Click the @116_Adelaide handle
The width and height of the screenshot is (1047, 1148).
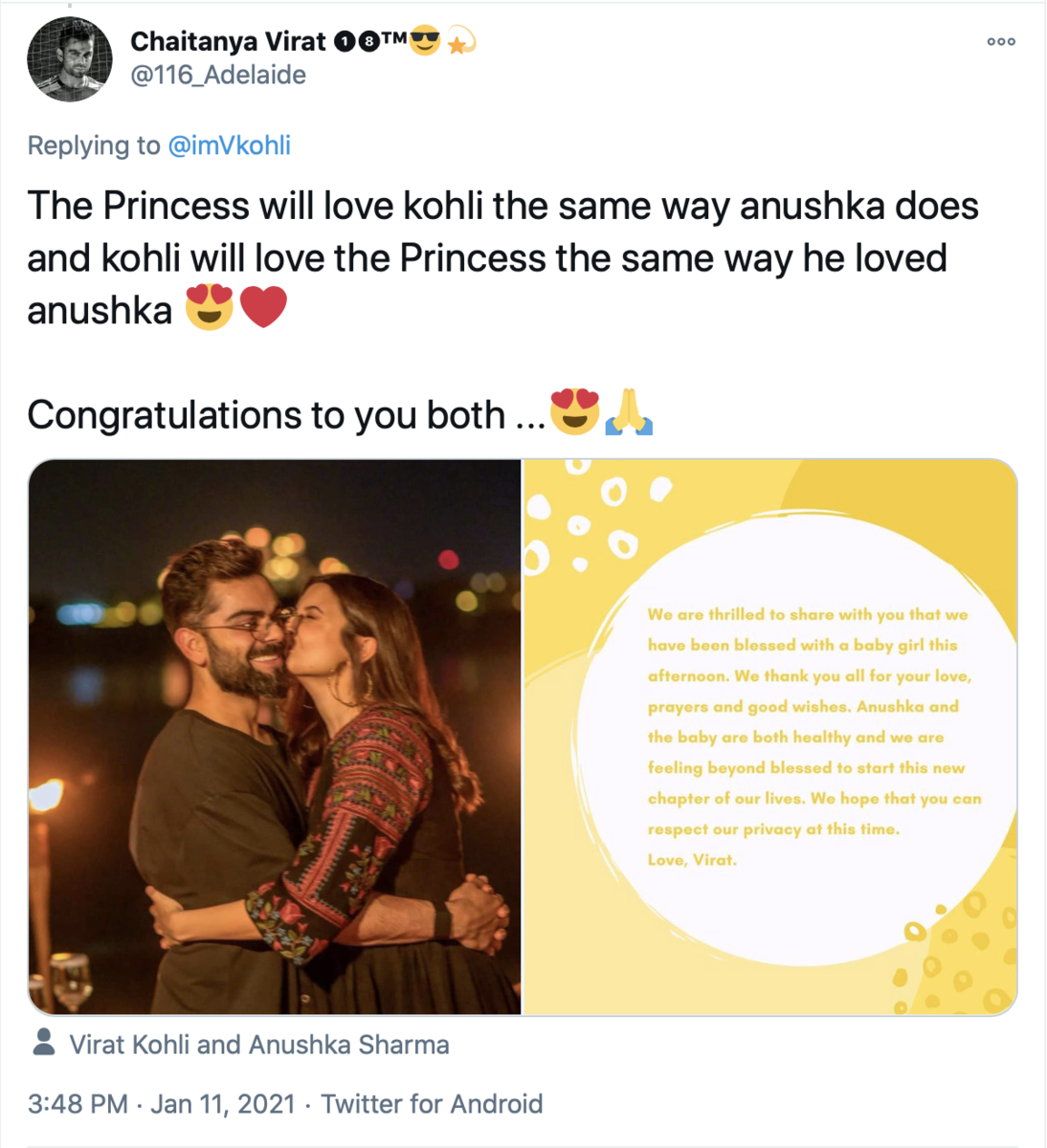point(218,76)
